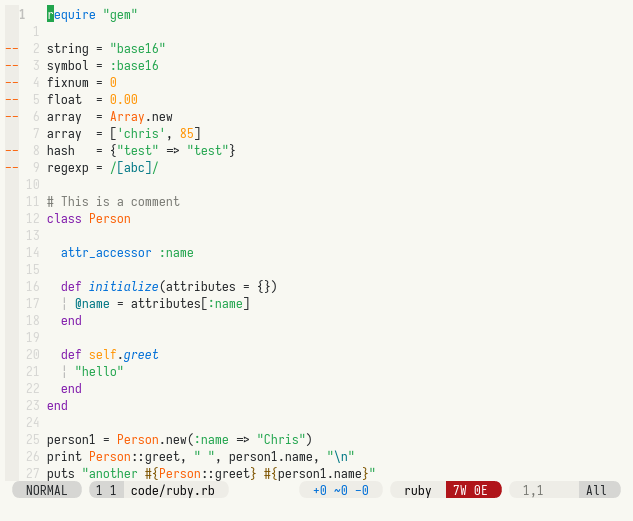Image resolution: width=633 pixels, height=521 pixels.
Task: Click the 'require' keyword on first line
Action: 71,15
